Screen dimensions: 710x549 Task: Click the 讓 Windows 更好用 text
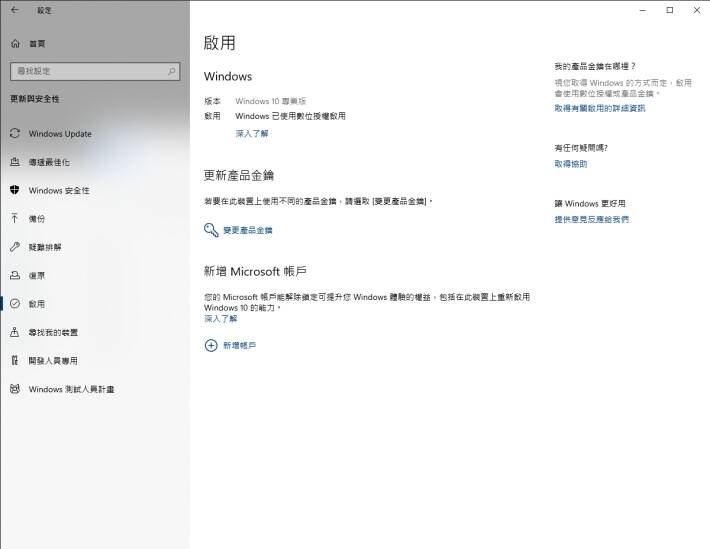pos(590,203)
